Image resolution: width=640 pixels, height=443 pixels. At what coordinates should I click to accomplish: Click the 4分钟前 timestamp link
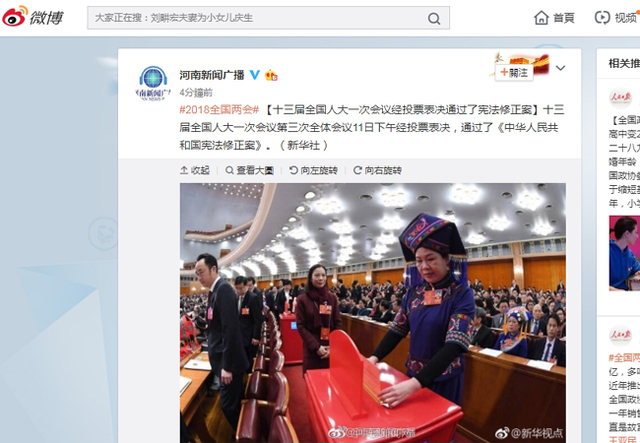coord(196,93)
